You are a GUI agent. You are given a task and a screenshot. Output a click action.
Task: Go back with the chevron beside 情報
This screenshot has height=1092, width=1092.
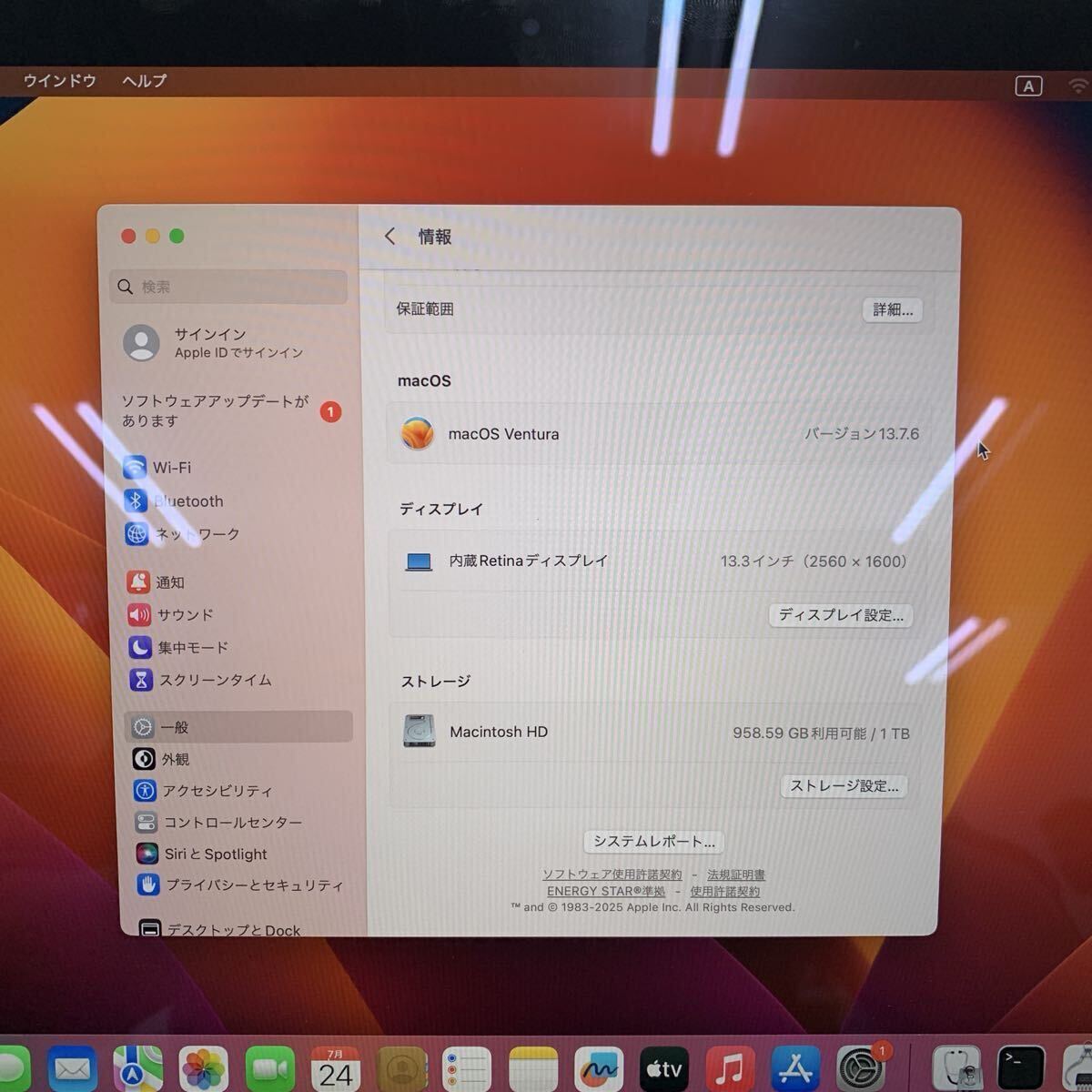tap(389, 237)
